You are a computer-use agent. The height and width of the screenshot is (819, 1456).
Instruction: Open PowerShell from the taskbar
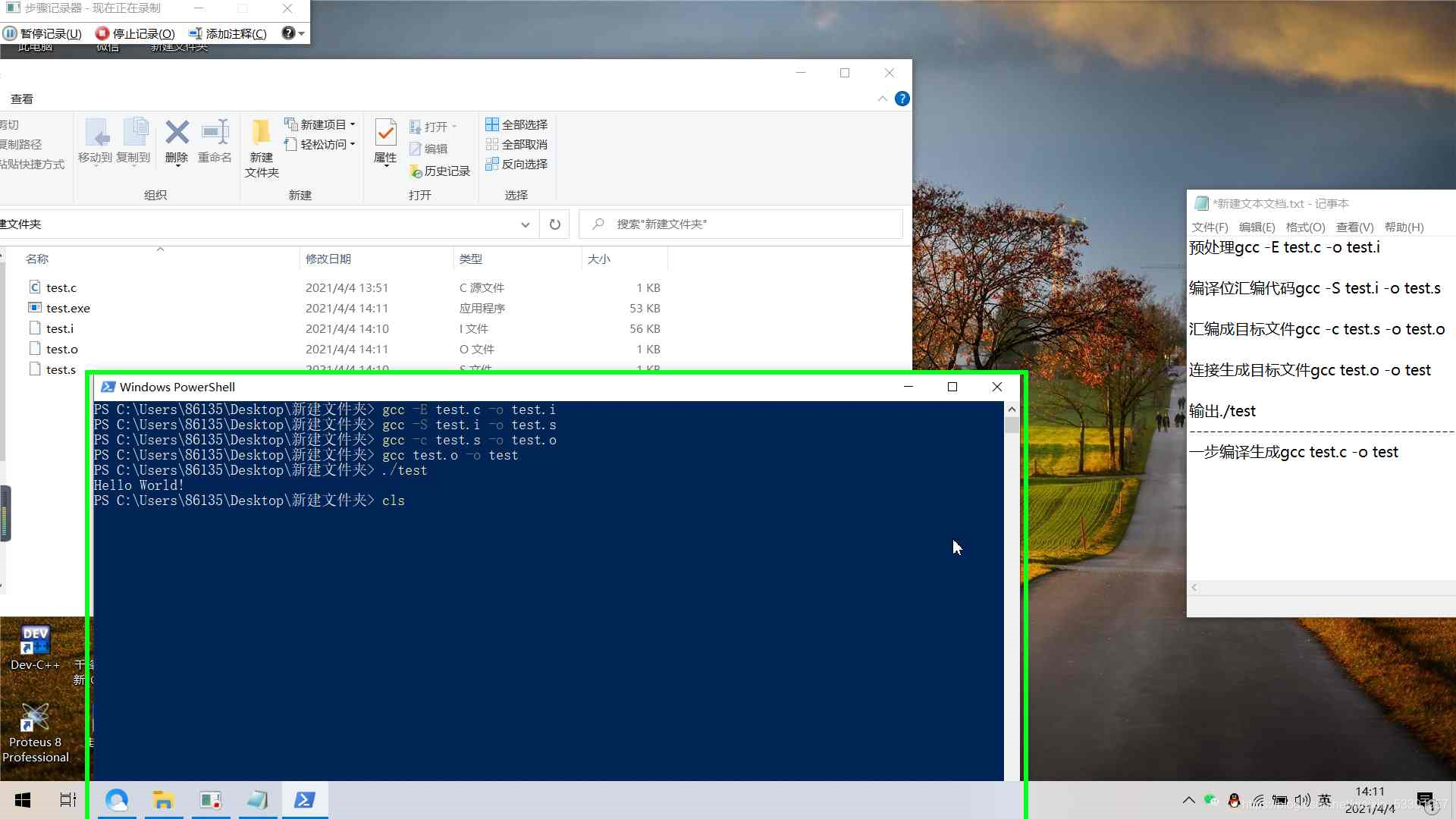(305, 799)
